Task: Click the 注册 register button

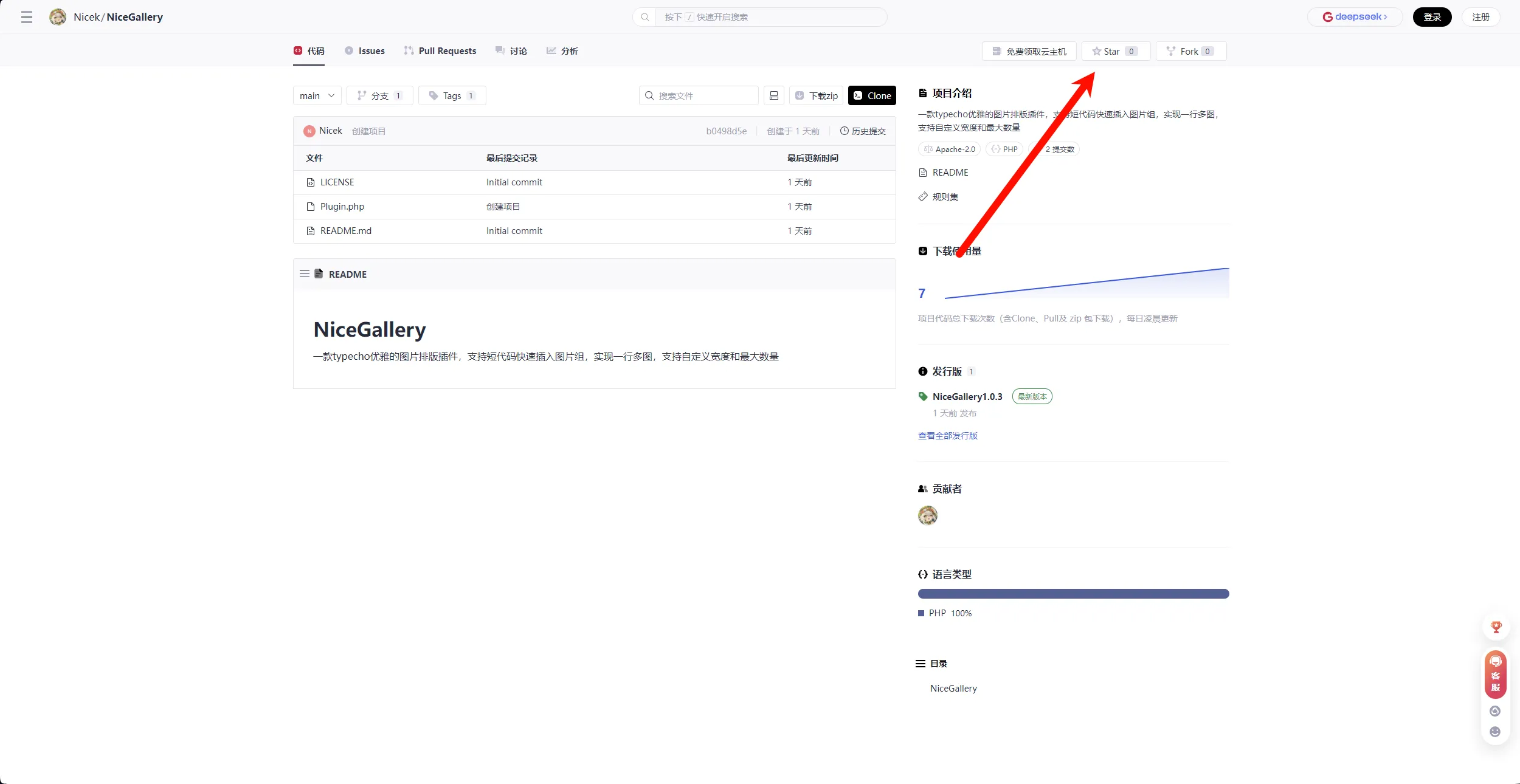Action: (x=1480, y=17)
